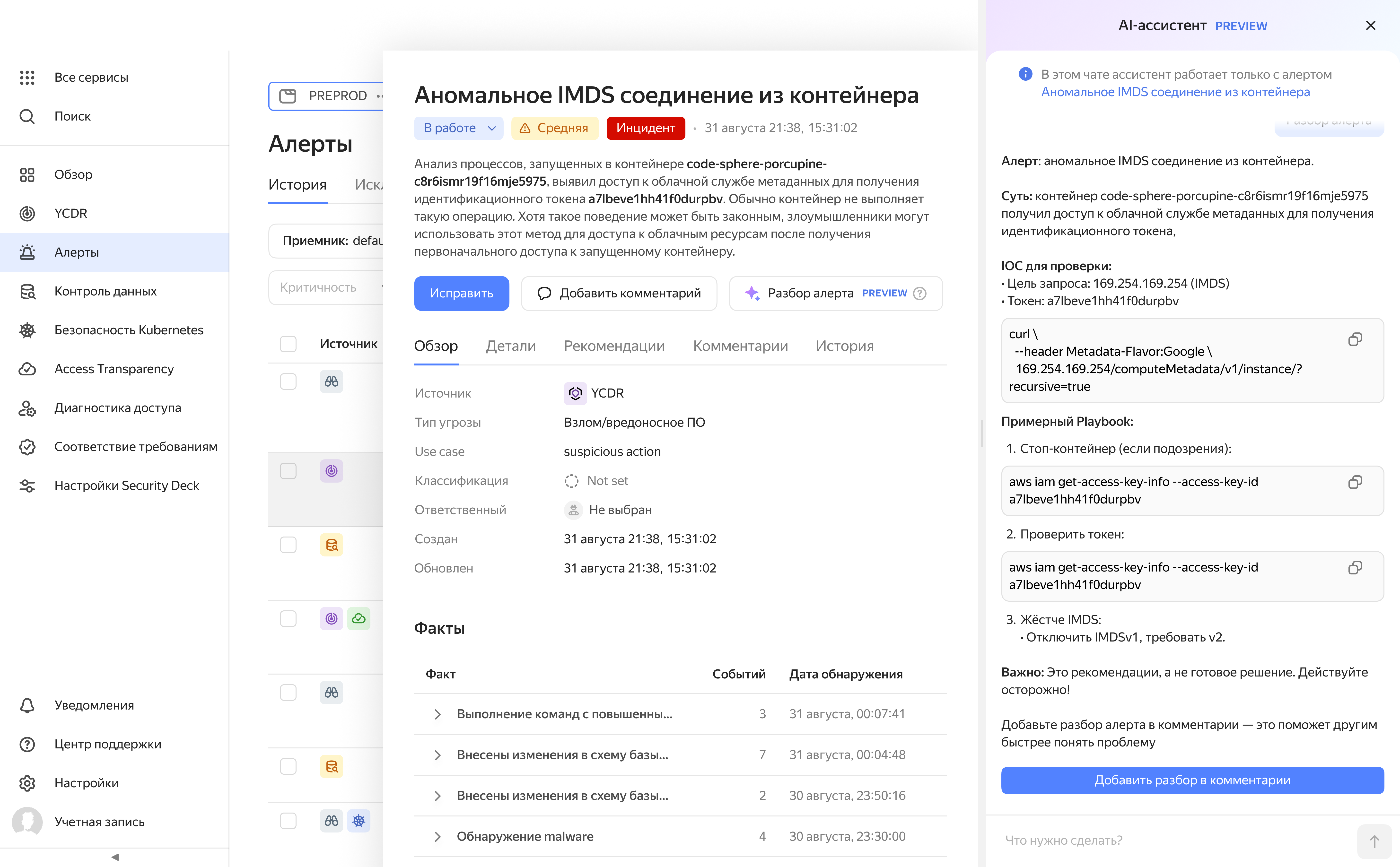Screen dimensions: 1400x867
Task: Expand Выполнение команд с повышенны… row
Action: (x=437, y=714)
